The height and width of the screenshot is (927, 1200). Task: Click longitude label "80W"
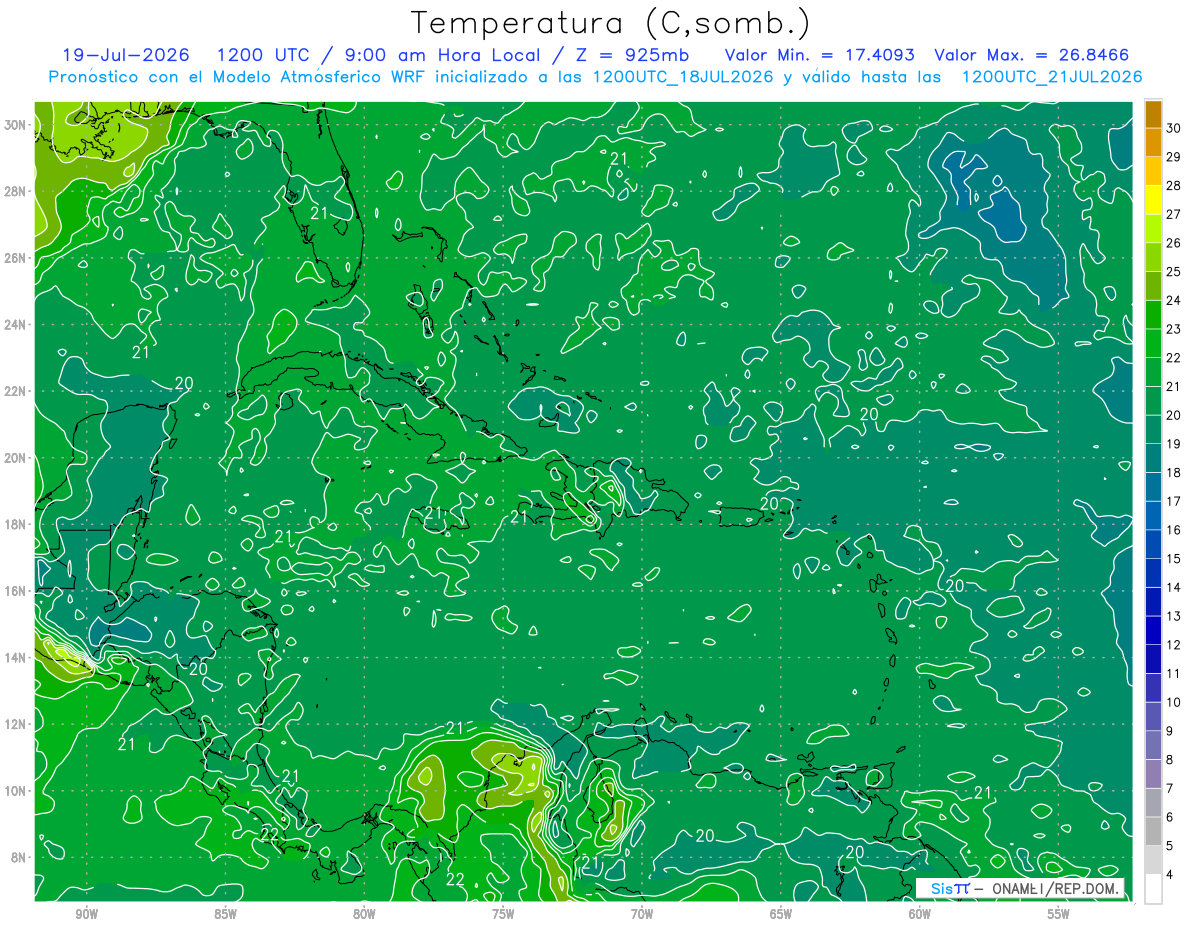coord(364,914)
